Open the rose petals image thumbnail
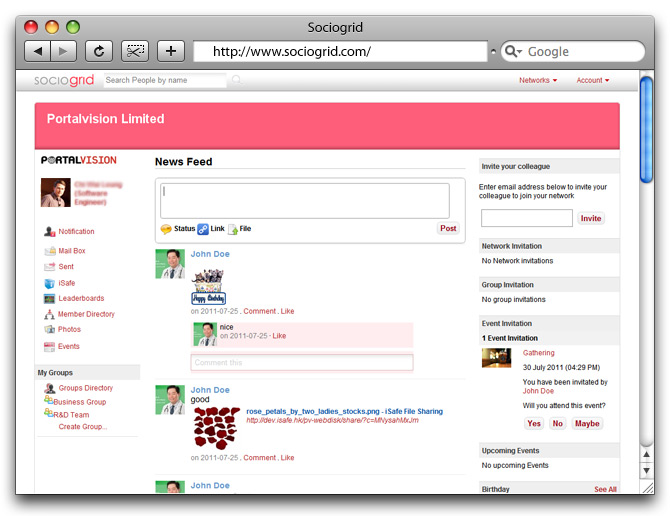This screenshot has width=670, height=516. (x=216, y=428)
